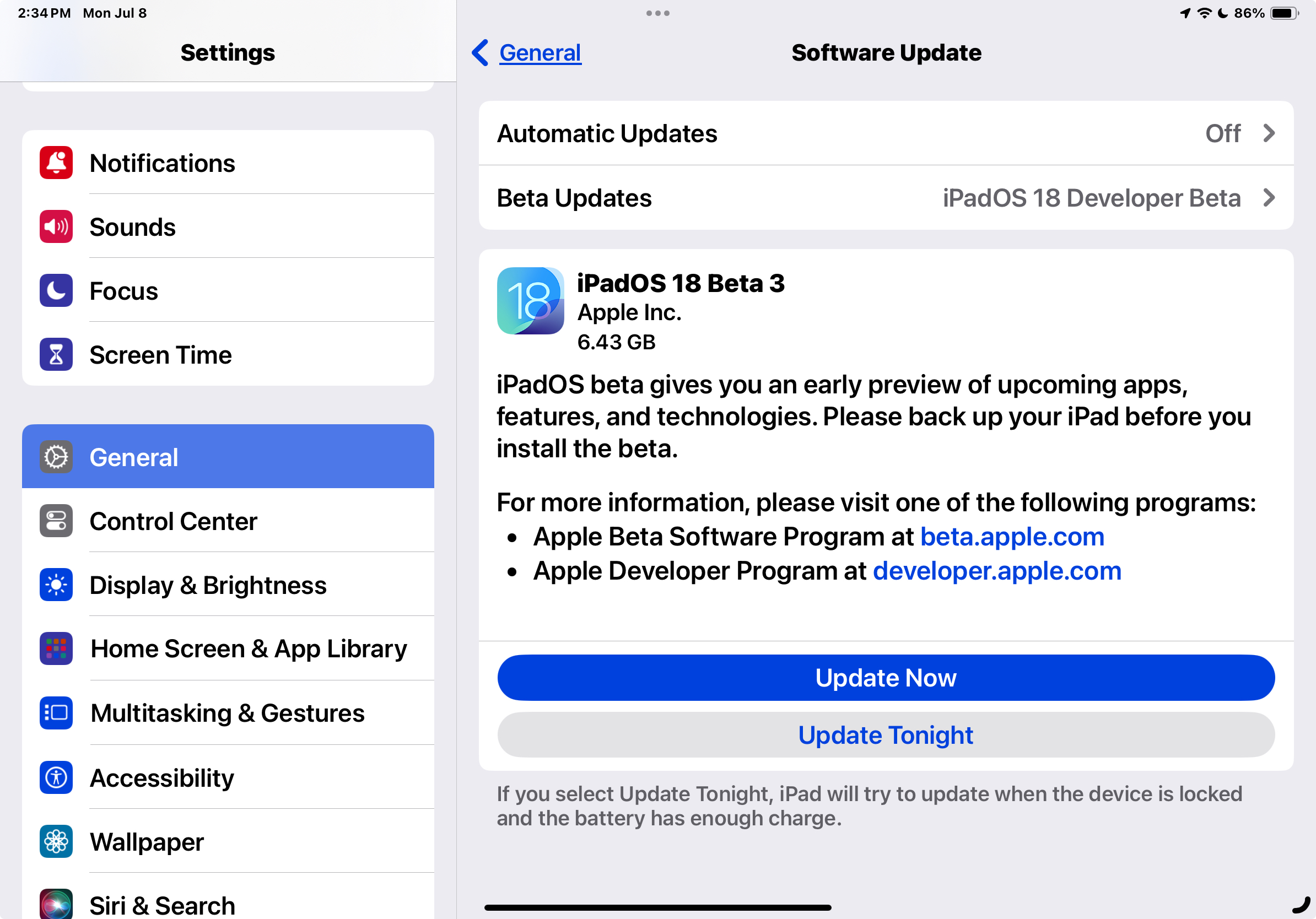Open Screen Time hourglass icon
This screenshot has width=1316, height=919.
tap(56, 355)
